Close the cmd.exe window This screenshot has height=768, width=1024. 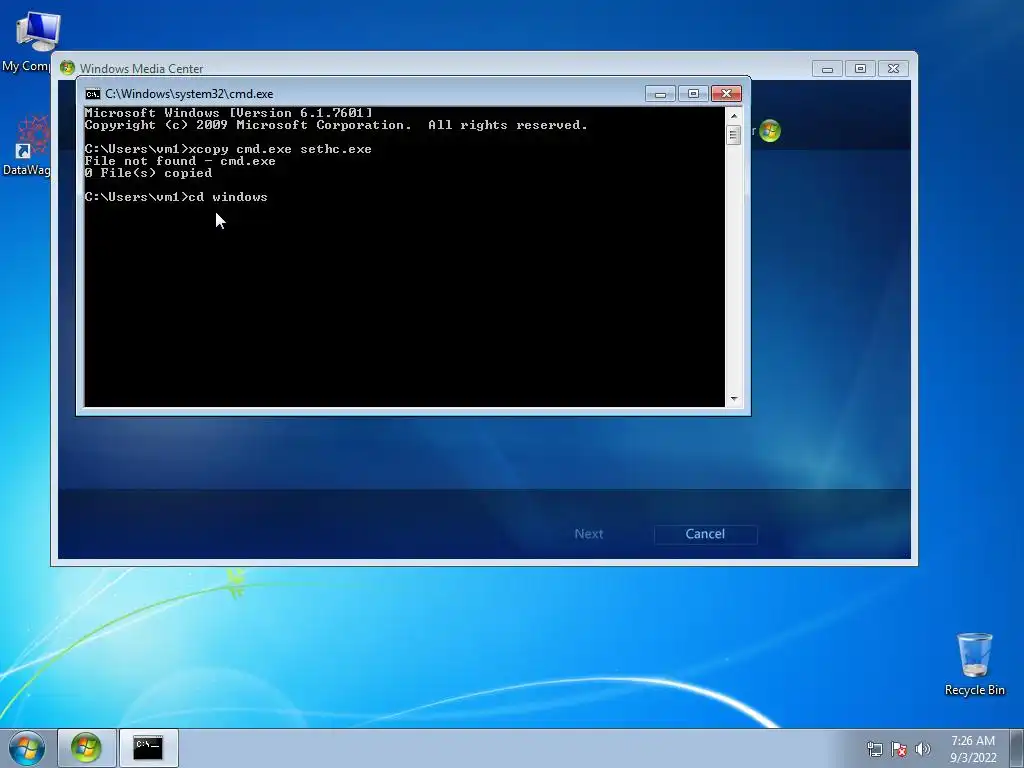(726, 94)
